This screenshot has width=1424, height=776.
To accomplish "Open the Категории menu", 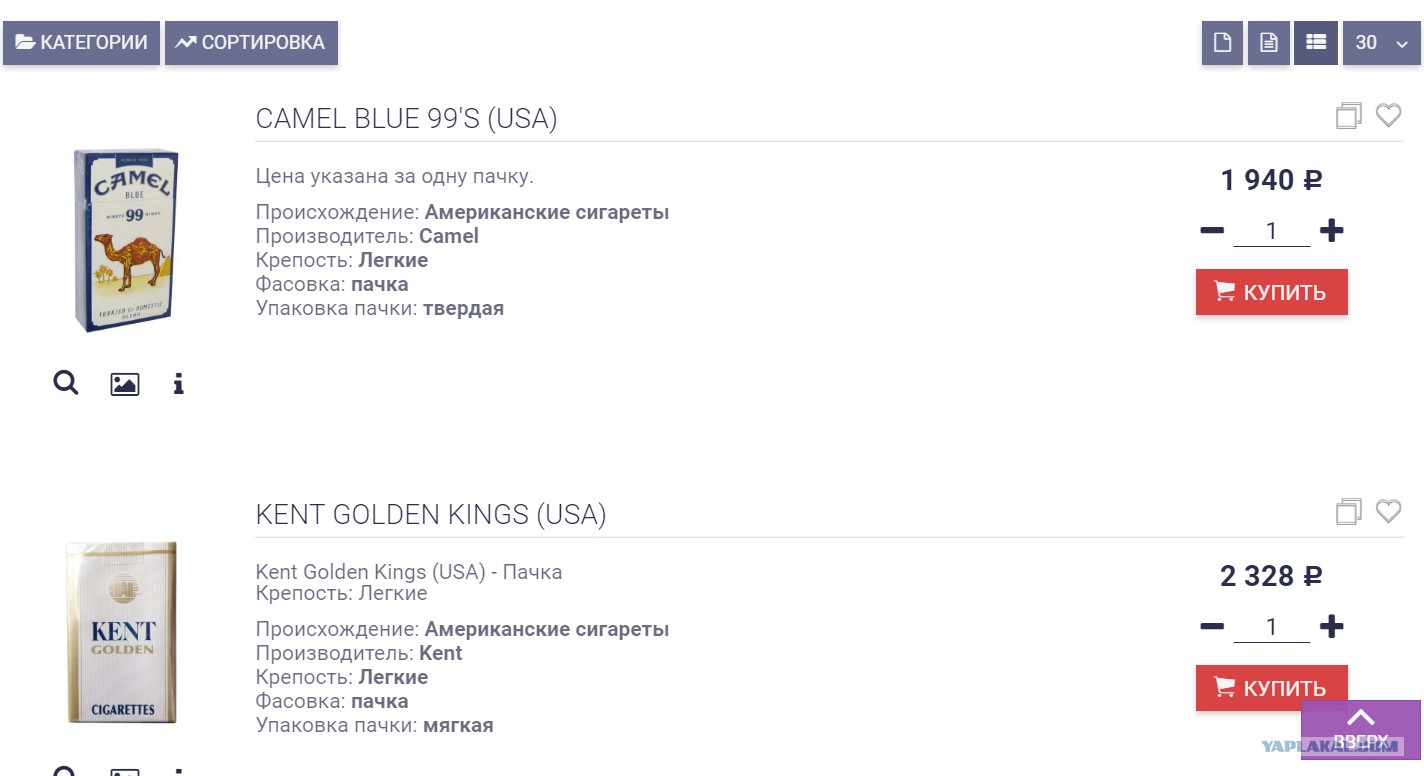I will (x=81, y=43).
